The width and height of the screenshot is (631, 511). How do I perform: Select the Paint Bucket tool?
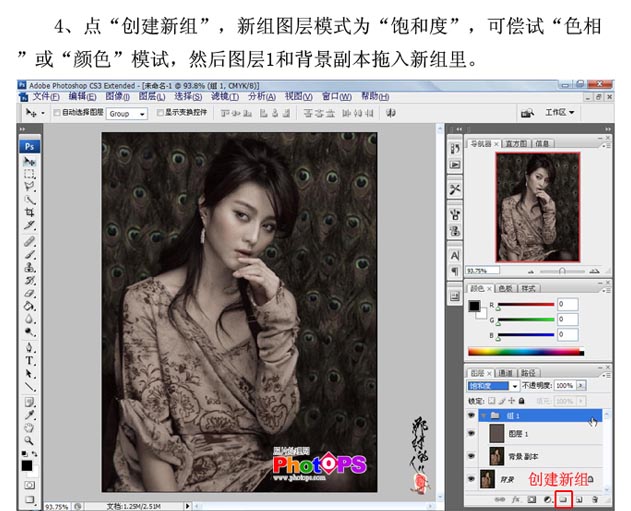click(x=29, y=306)
